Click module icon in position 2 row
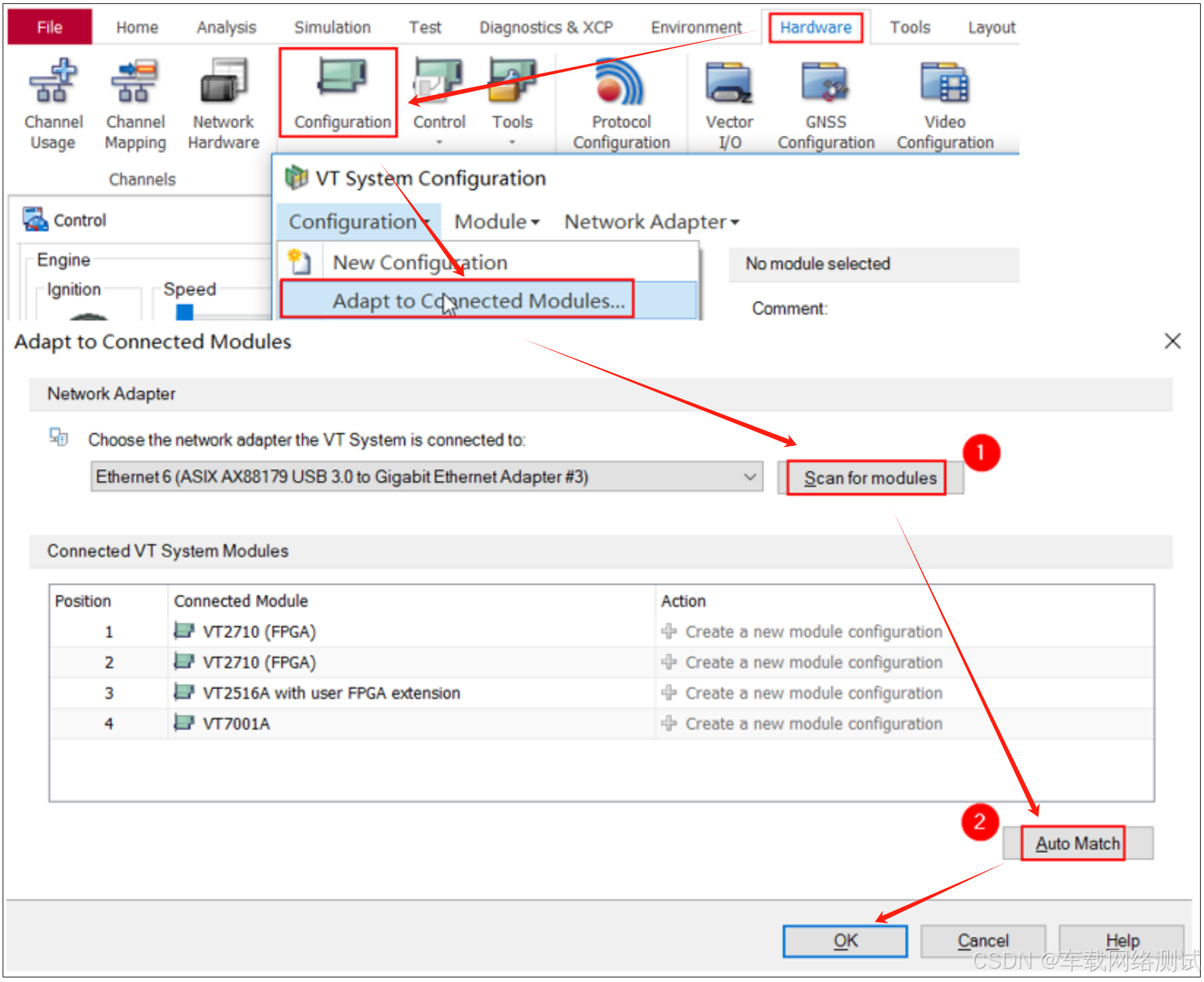The width and height of the screenshot is (1204, 982). 184,661
